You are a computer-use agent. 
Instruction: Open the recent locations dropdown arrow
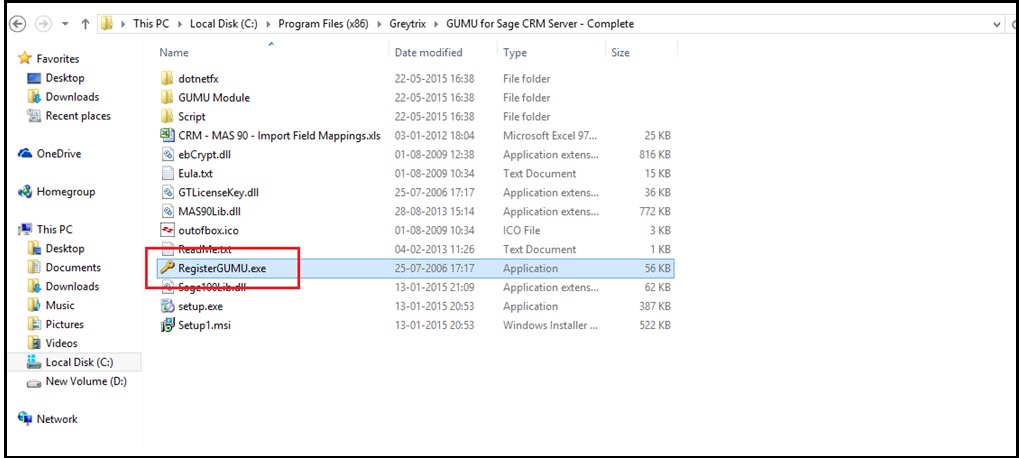pyautogui.click(x=64, y=24)
